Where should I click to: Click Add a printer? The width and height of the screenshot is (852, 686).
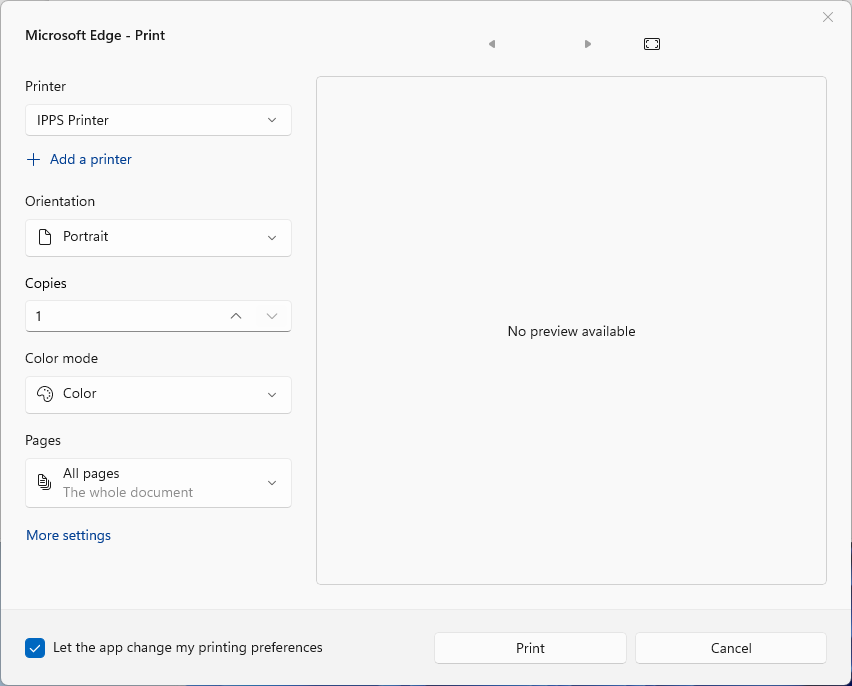[x=91, y=159]
